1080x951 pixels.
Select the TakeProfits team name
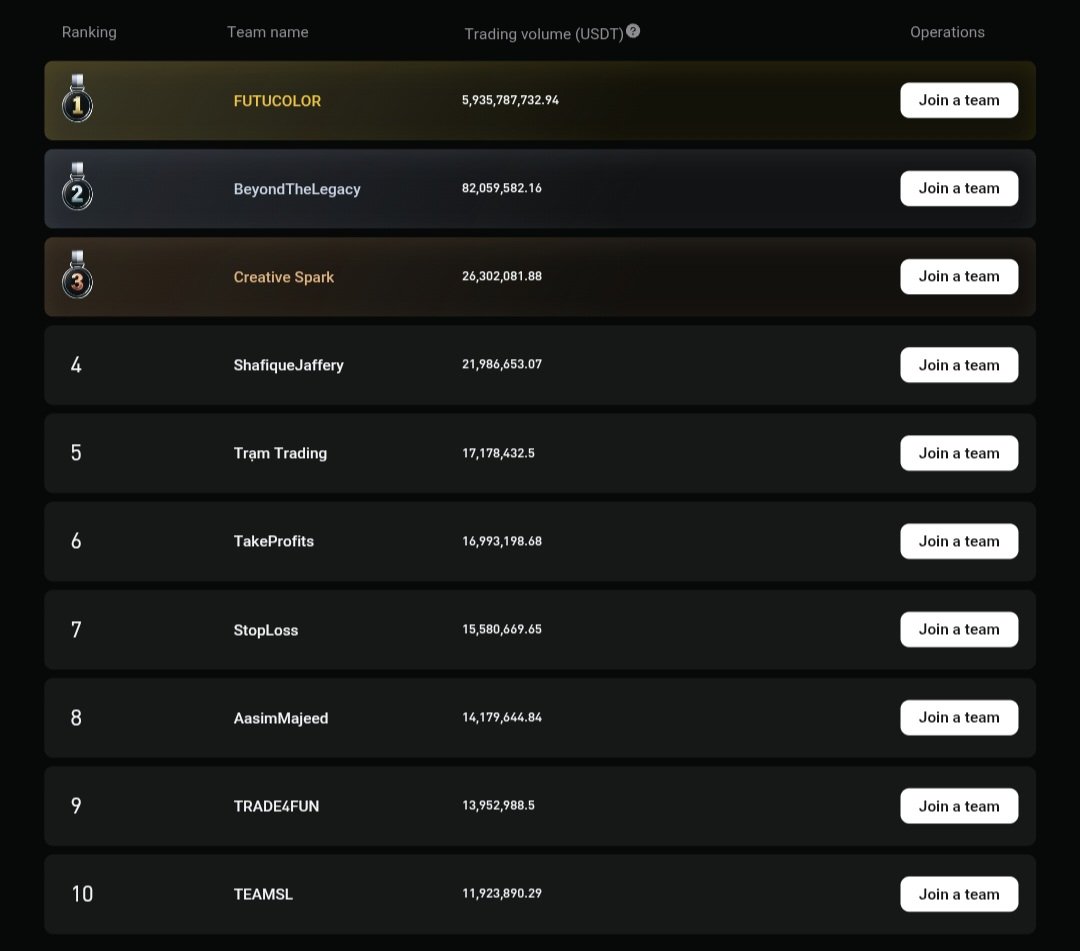coord(273,541)
